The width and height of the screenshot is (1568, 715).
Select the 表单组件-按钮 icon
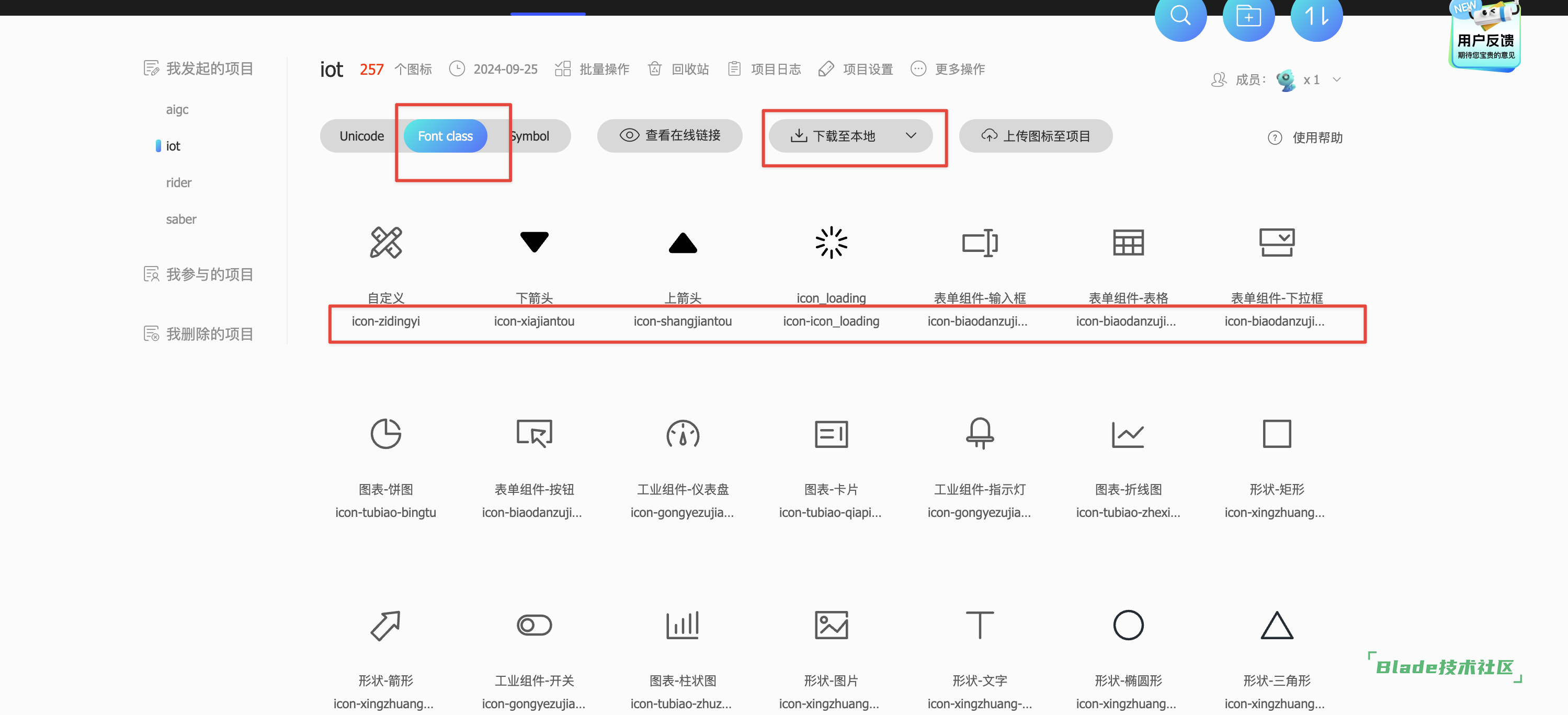pyautogui.click(x=535, y=433)
